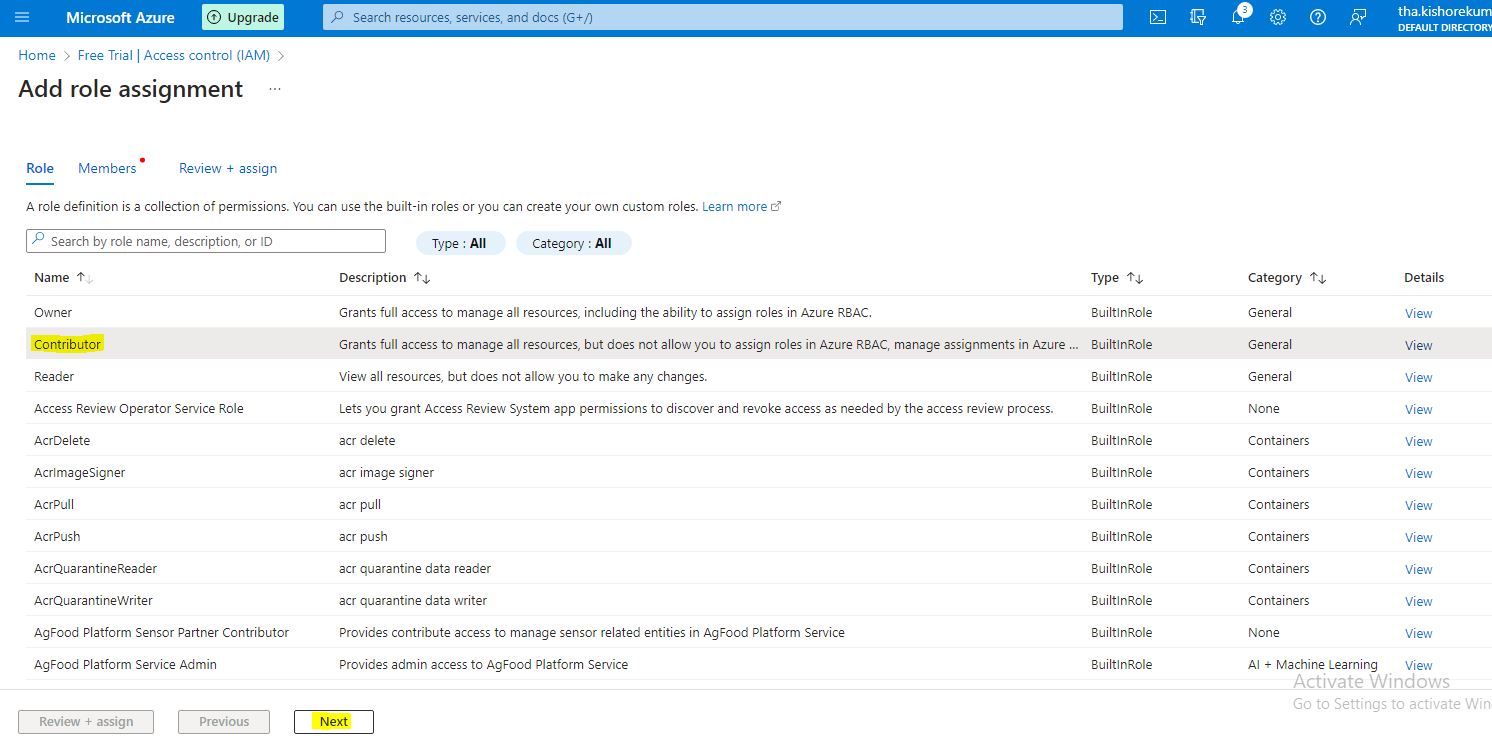Image resolution: width=1492 pixels, height=744 pixels.
Task: Open Directories and subscriptions filter icon
Action: [x=1198, y=18]
